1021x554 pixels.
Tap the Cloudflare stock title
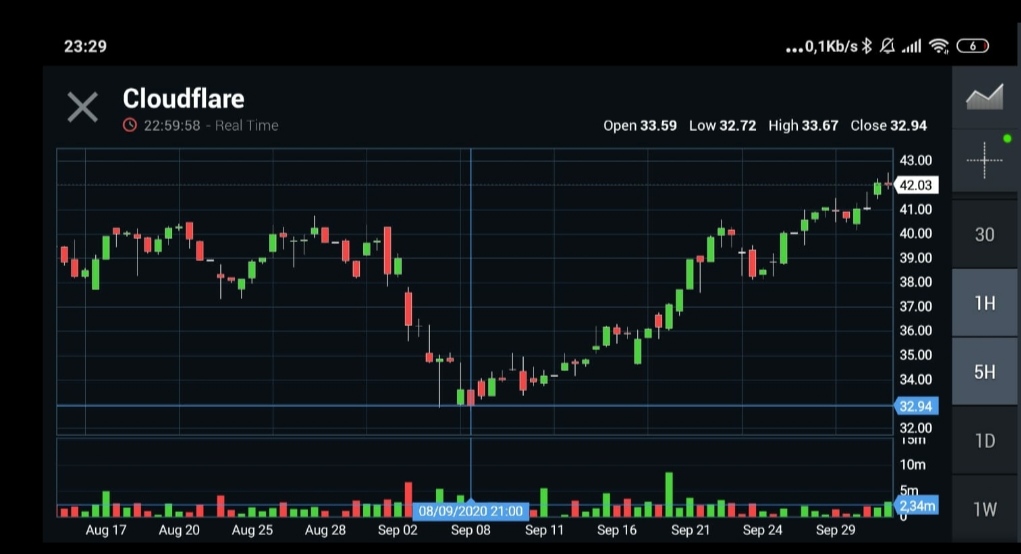[x=183, y=99]
